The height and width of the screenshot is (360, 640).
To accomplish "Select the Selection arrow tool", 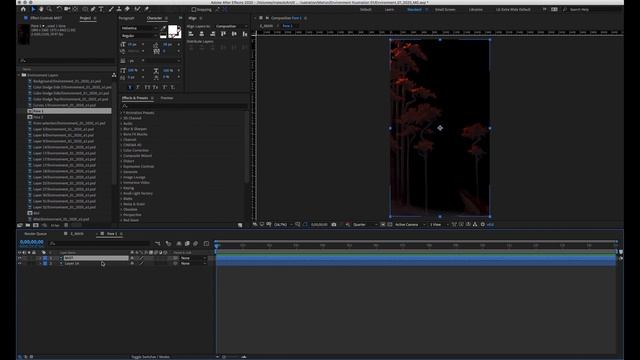I will [x=33, y=9].
